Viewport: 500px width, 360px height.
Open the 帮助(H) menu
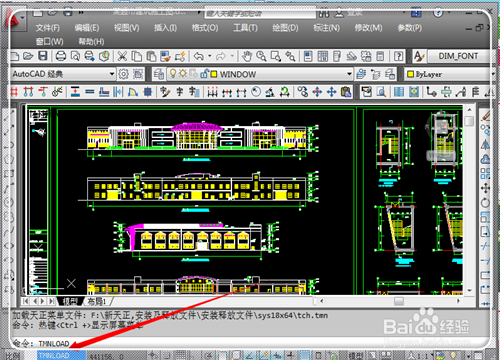click(x=91, y=42)
